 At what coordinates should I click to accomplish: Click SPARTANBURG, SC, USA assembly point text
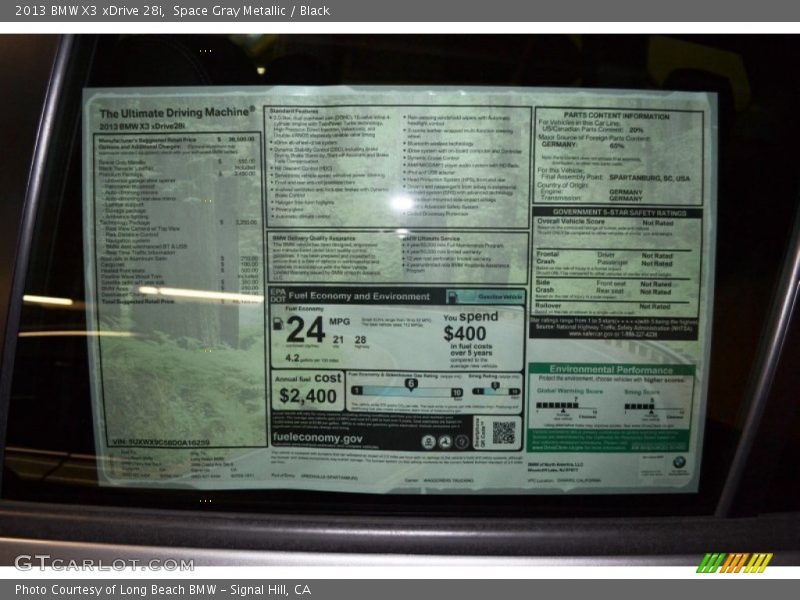(x=649, y=178)
